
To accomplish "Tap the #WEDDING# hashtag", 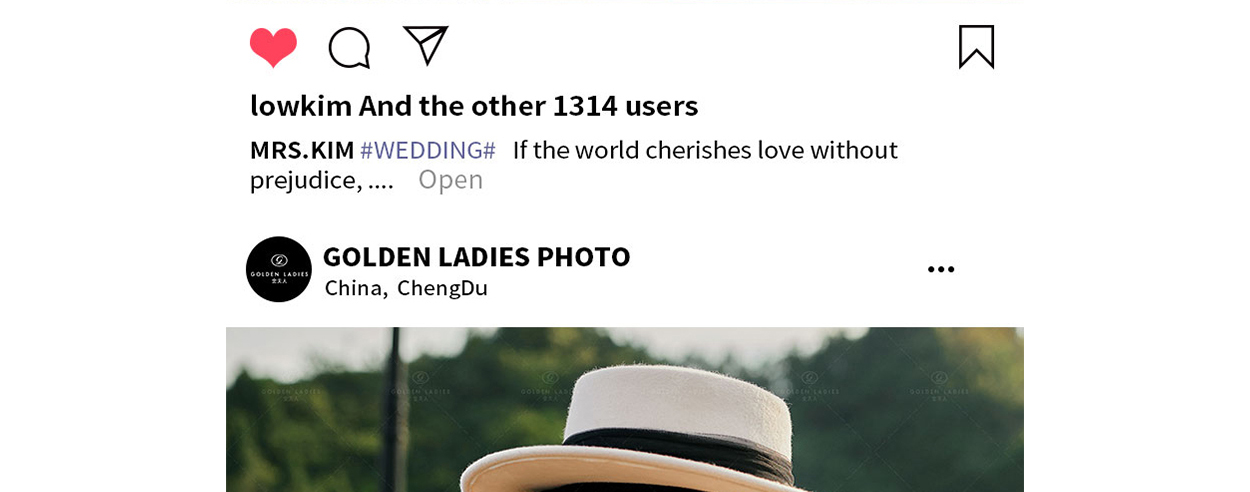I will pos(428,150).
